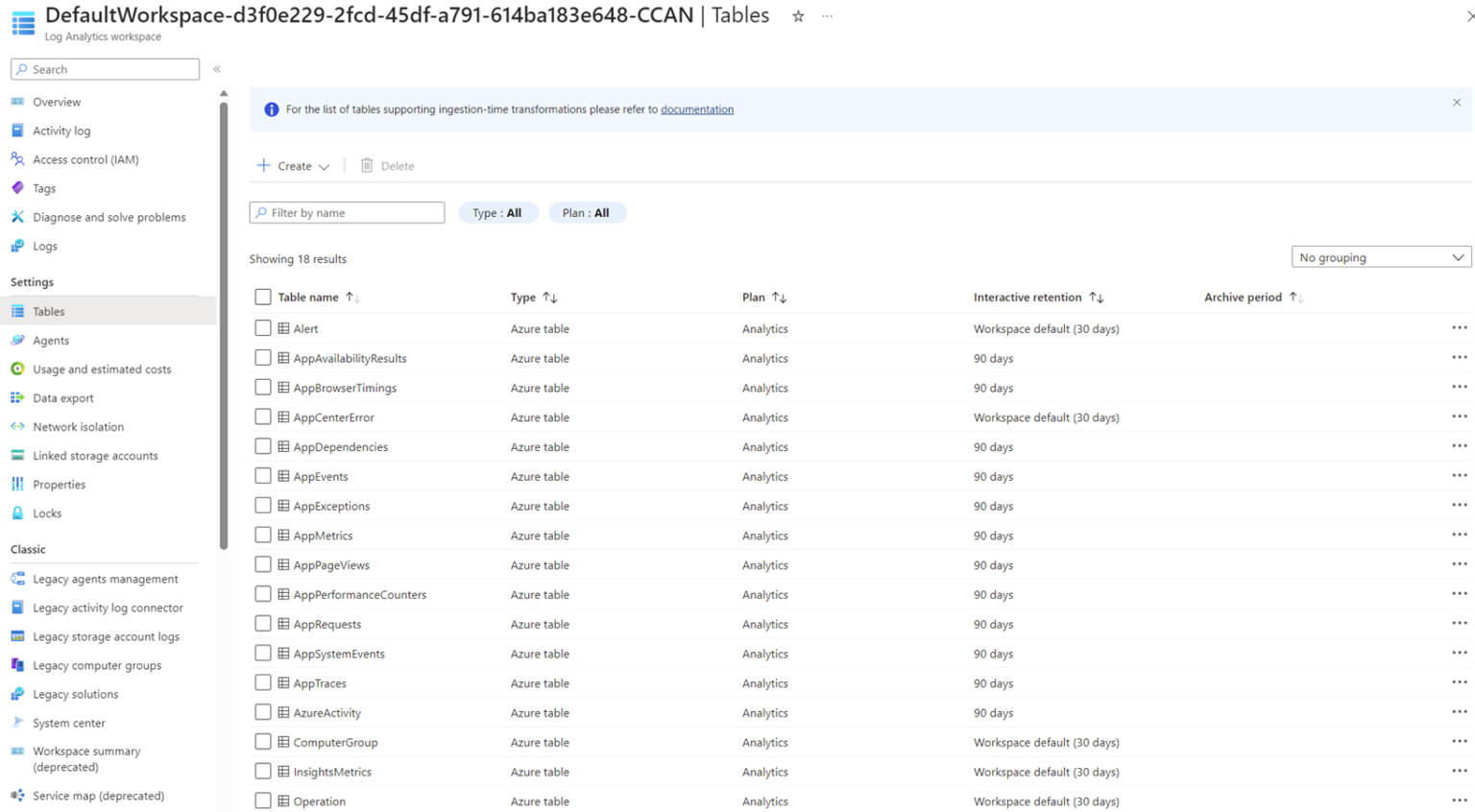1475x812 pixels.
Task: Check the AzureActivity row checkbox
Action: tap(263, 712)
